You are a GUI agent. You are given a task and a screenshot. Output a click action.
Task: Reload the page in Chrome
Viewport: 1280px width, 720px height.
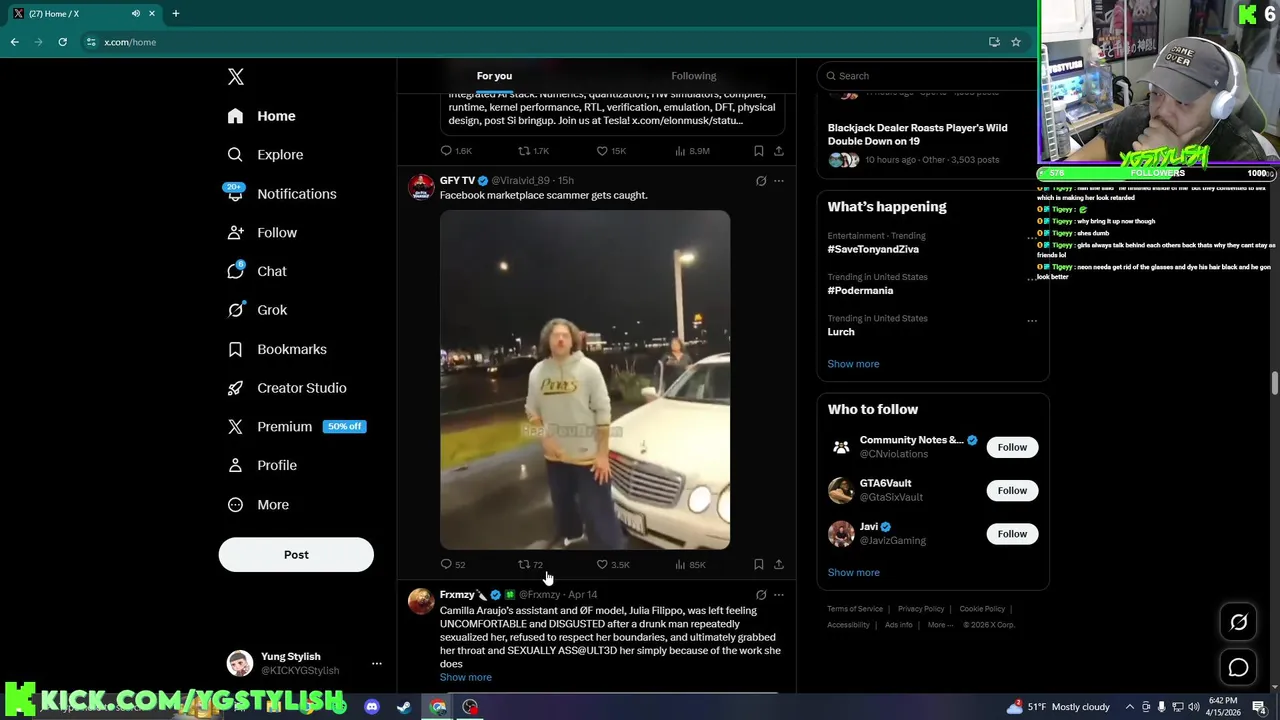coord(62,42)
